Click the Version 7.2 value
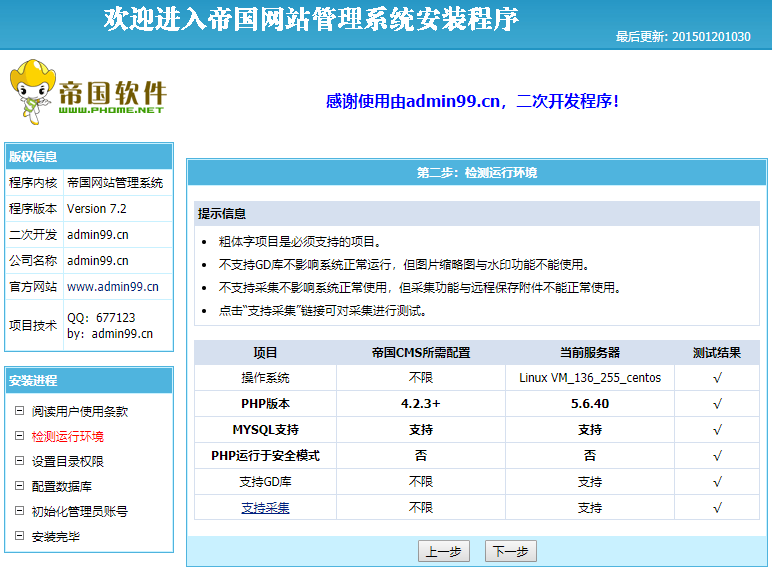772x569 pixels. tap(96, 209)
